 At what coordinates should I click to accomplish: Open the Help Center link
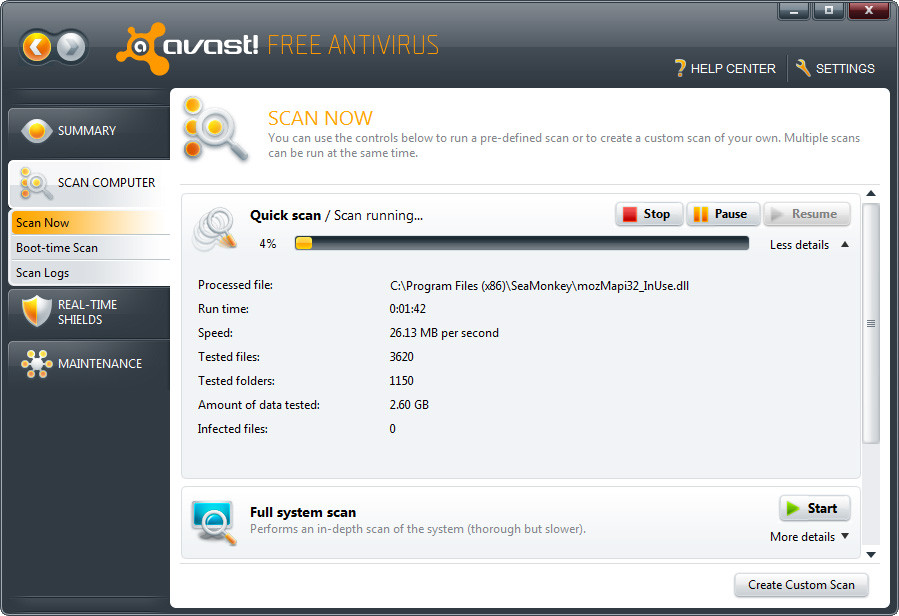pos(725,68)
